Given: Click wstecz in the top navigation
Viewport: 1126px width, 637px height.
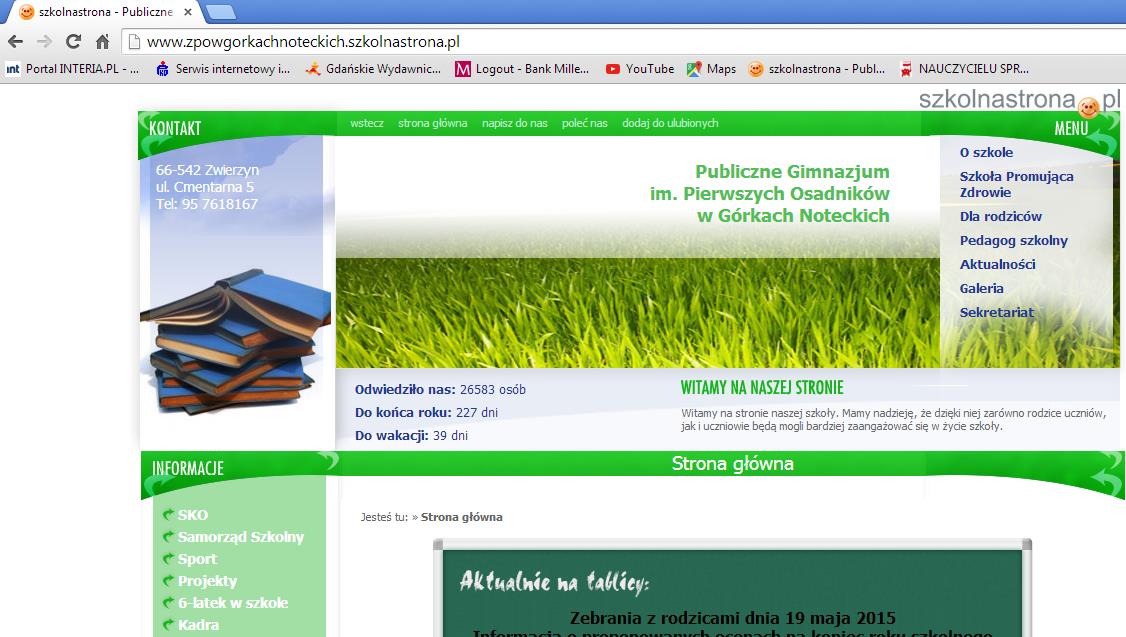Looking at the screenshot, I should point(367,124).
